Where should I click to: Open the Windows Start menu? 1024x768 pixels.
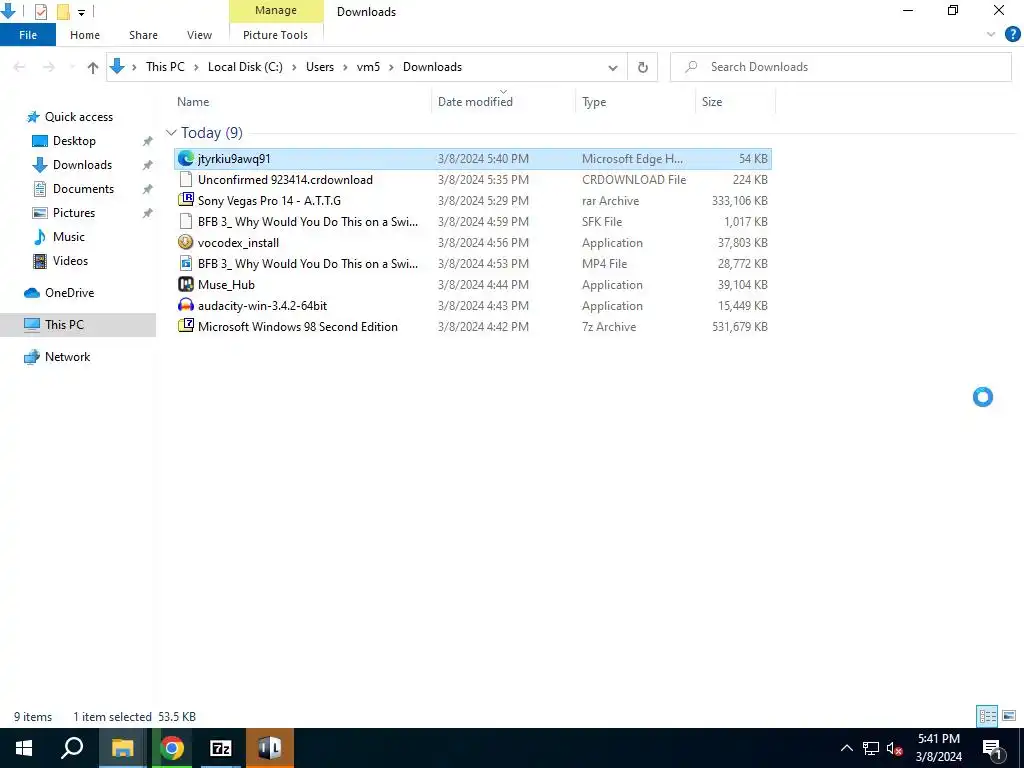24,748
